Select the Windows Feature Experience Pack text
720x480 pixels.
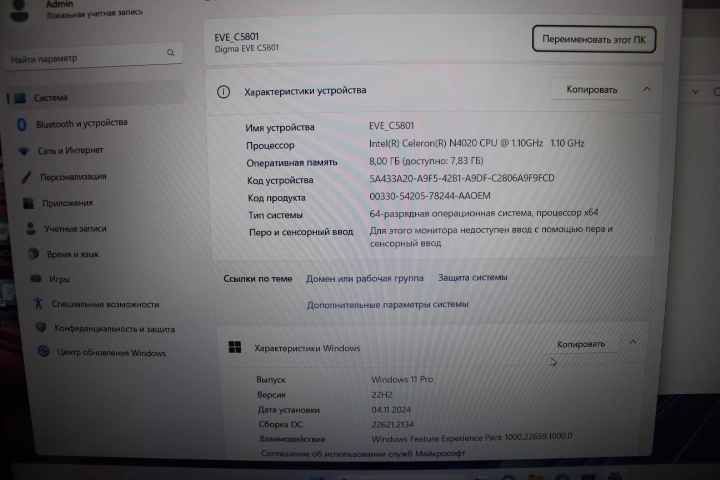coord(472,438)
